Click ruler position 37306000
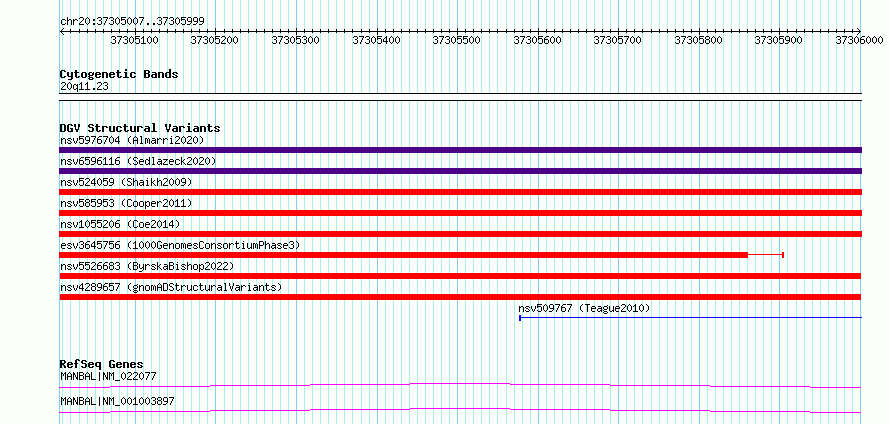 pyautogui.click(x=859, y=40)
